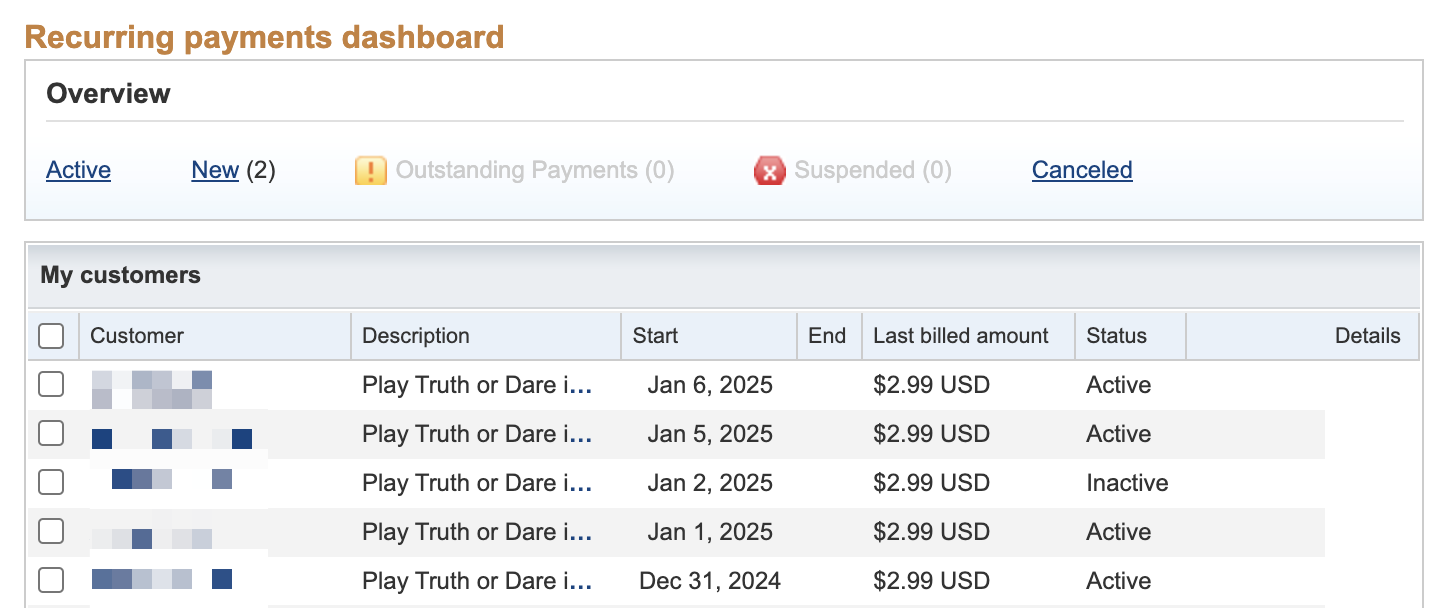Screen dimensions: 1450x608
Task: Click the Description column header
Action: 416,336
